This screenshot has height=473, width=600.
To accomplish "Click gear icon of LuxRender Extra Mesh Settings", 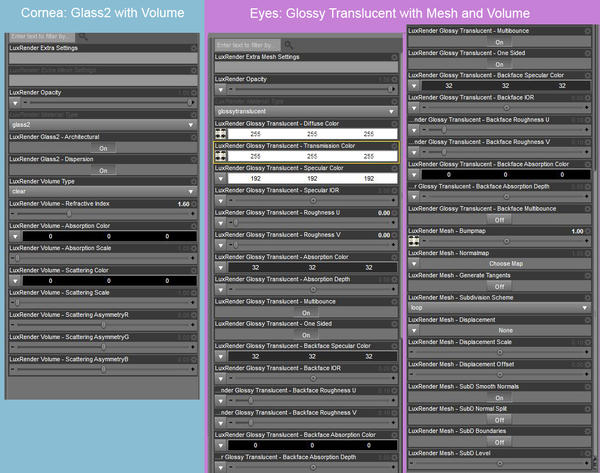I will click(394, 57).
